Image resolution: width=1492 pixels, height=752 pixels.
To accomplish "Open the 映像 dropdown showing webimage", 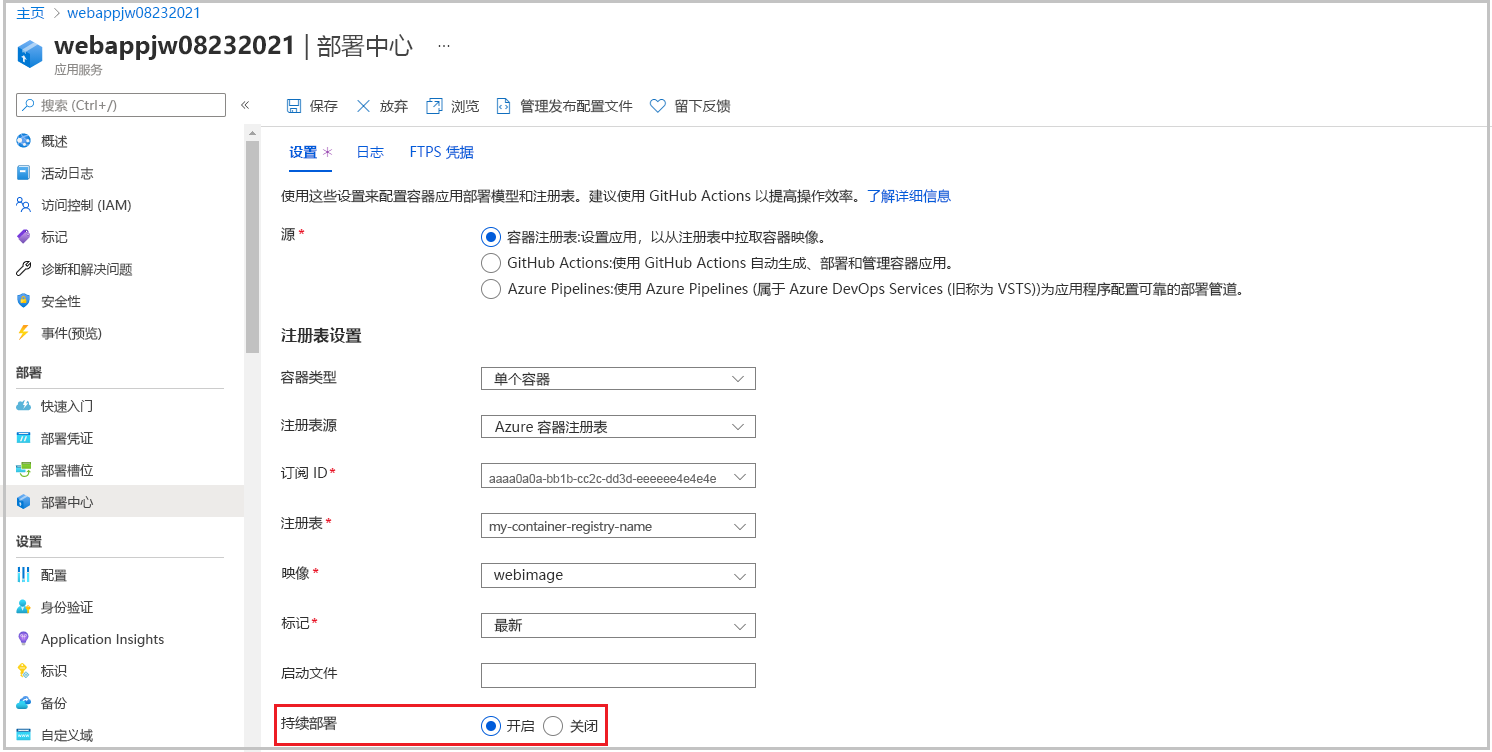I will tap(618, 575).
